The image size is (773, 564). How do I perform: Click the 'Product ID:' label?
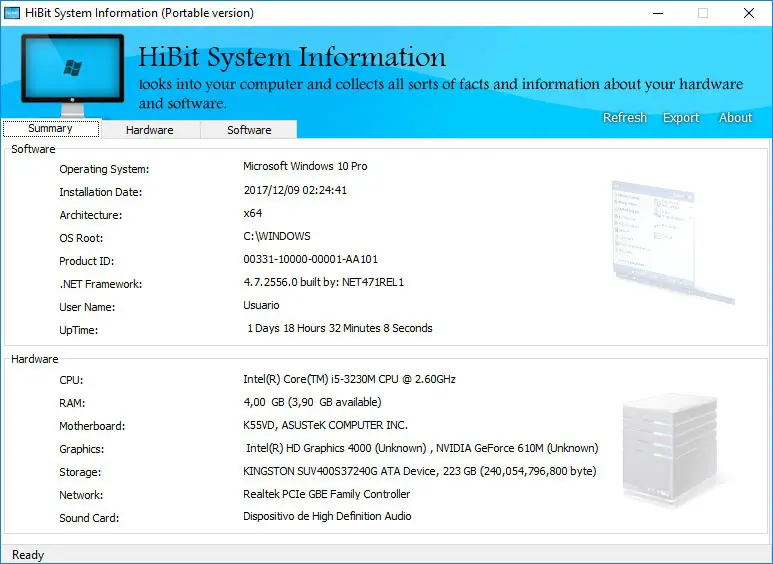tap(87, 261)
